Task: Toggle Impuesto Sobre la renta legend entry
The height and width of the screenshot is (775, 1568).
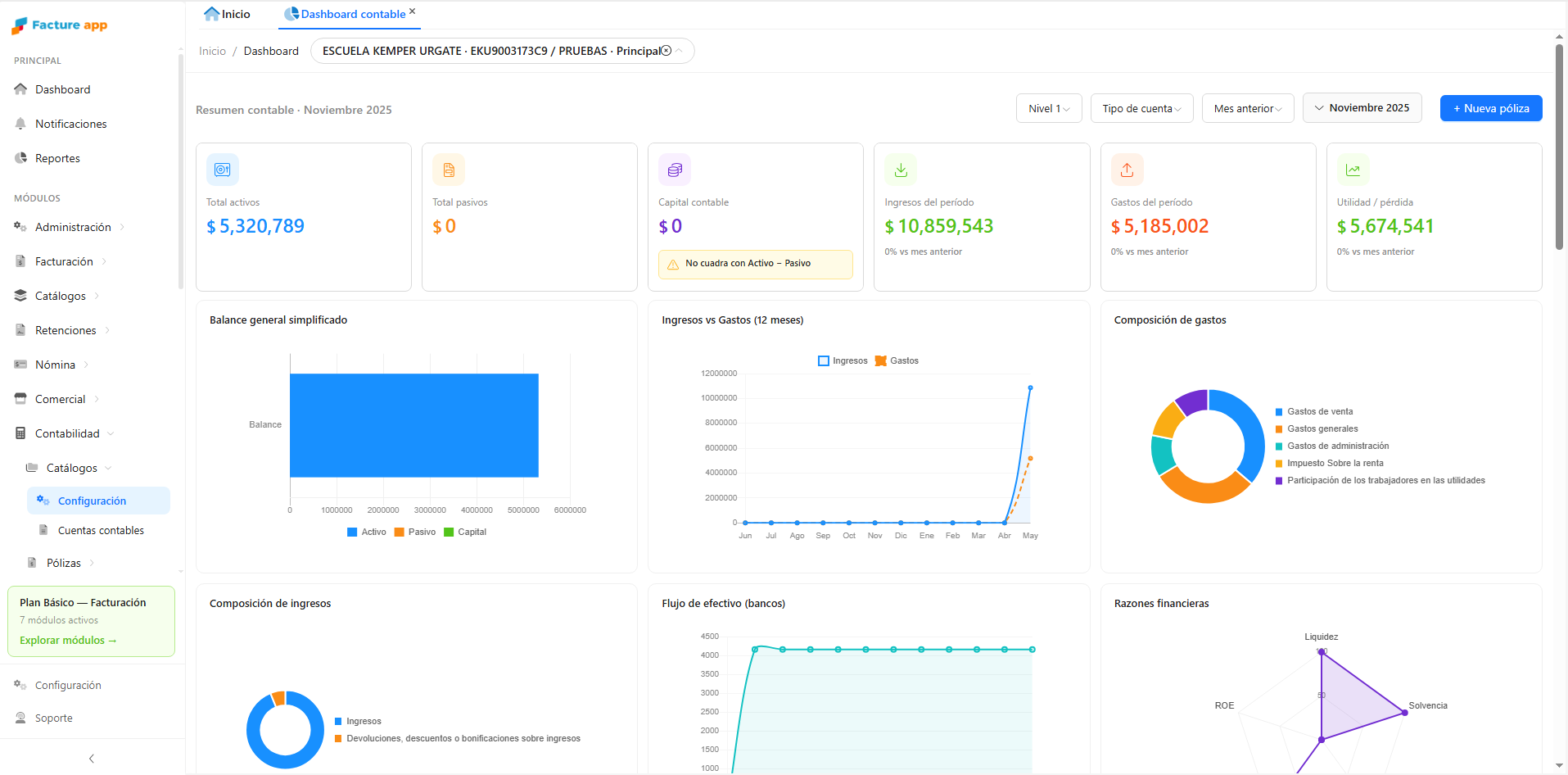Action: [x=1330, y=463]
